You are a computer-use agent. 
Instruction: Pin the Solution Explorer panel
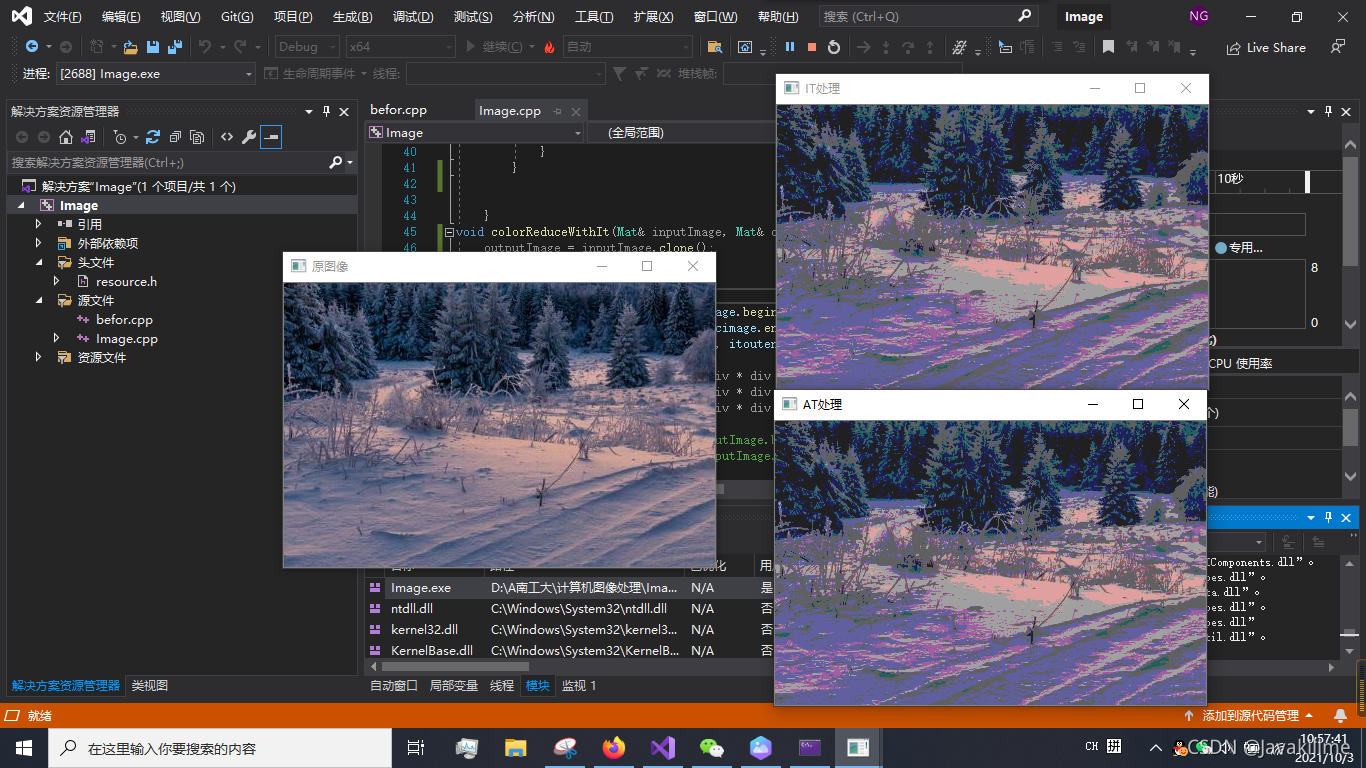pos(326,112)
